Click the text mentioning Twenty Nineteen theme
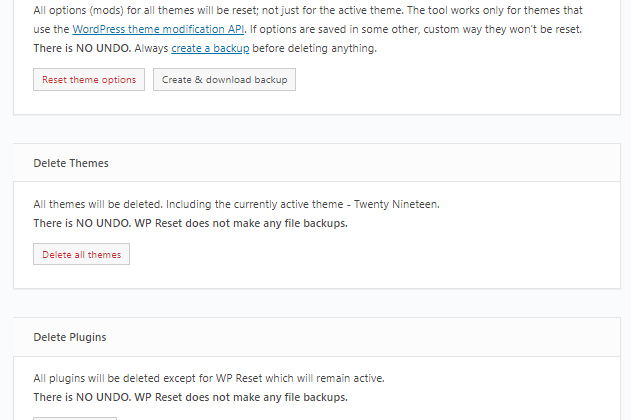 coord(236,204)
